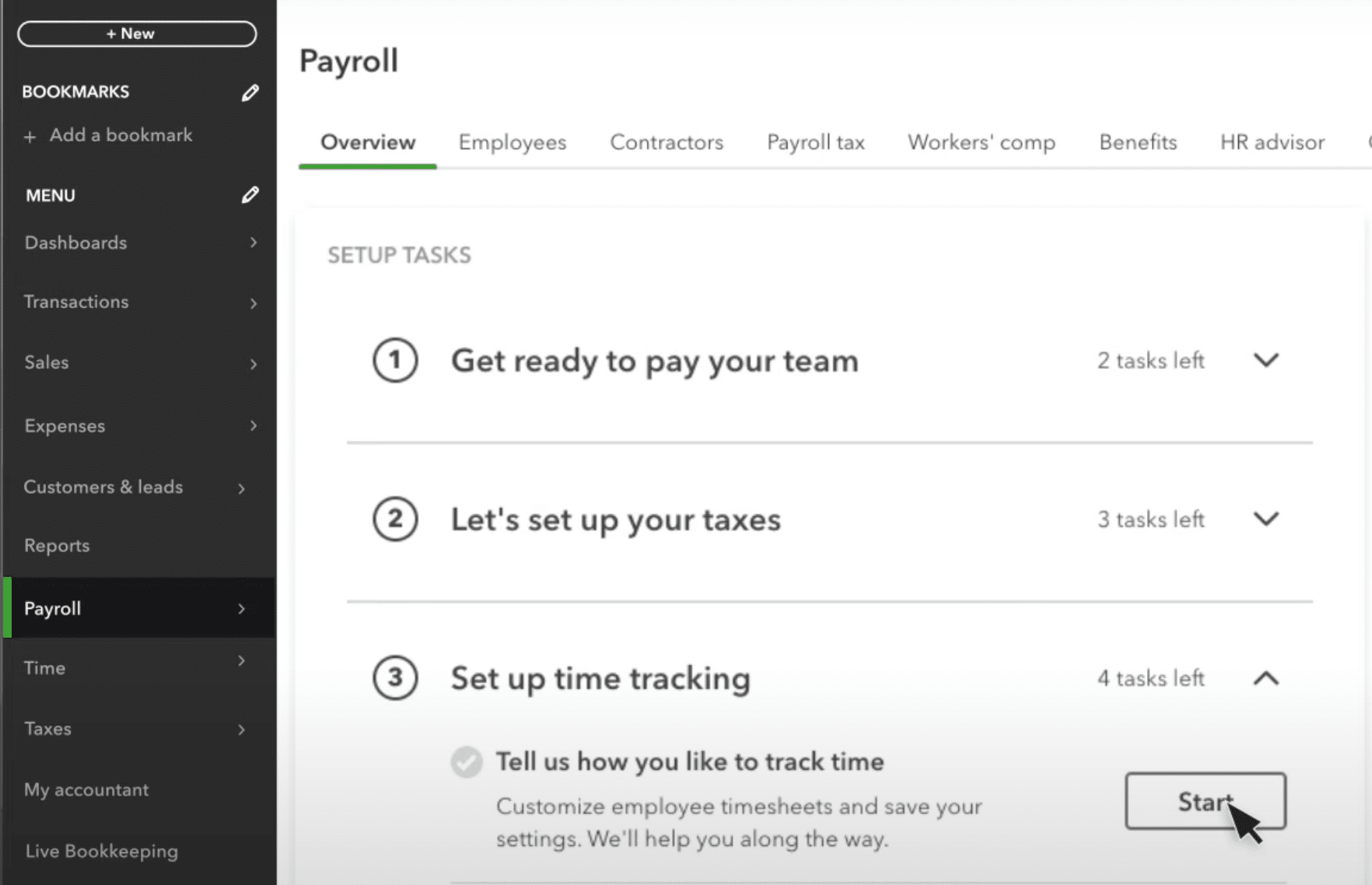Expand the Transactions sidebar section
Screen dimensions: 1372x885
pyautogui.click(x=253, y=303)
